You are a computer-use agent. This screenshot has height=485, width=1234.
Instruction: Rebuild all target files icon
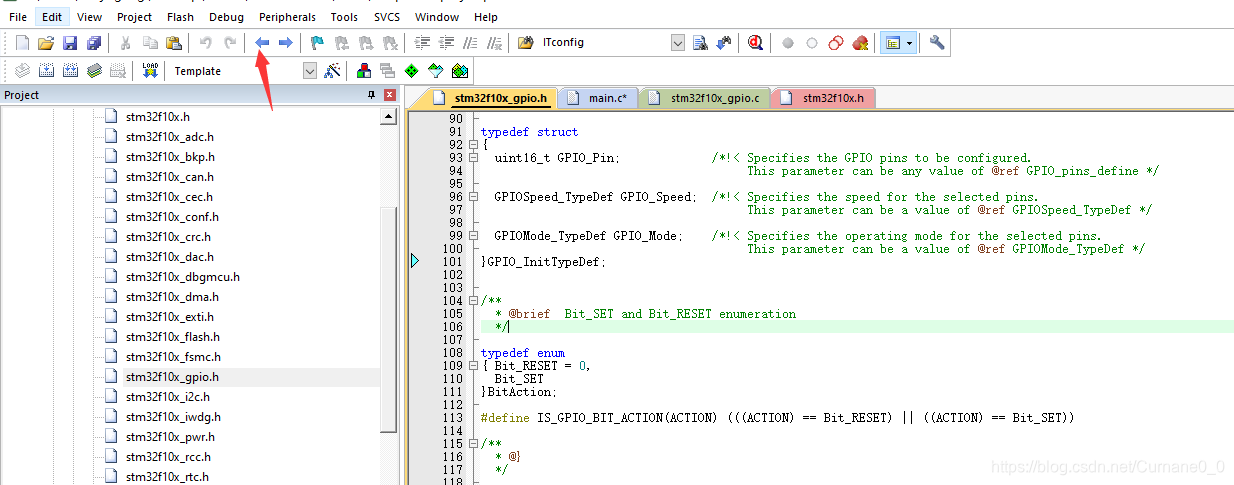tap(70, 71)
